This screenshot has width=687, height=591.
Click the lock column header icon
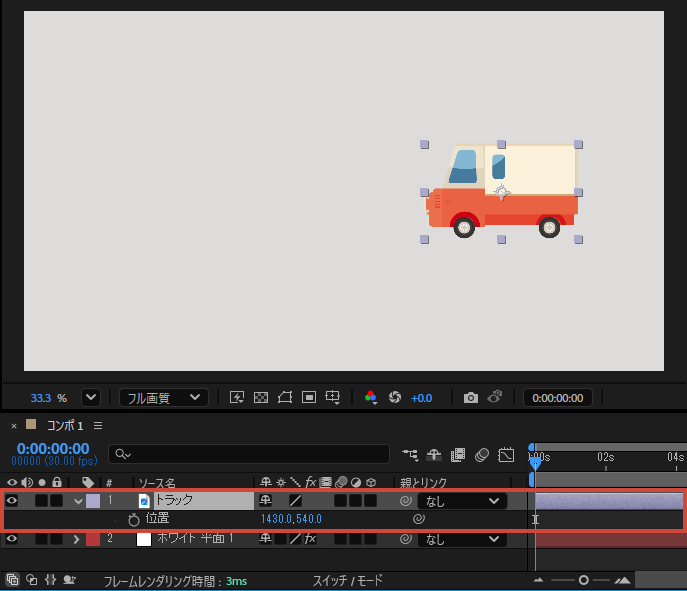[x=57, y=482]
